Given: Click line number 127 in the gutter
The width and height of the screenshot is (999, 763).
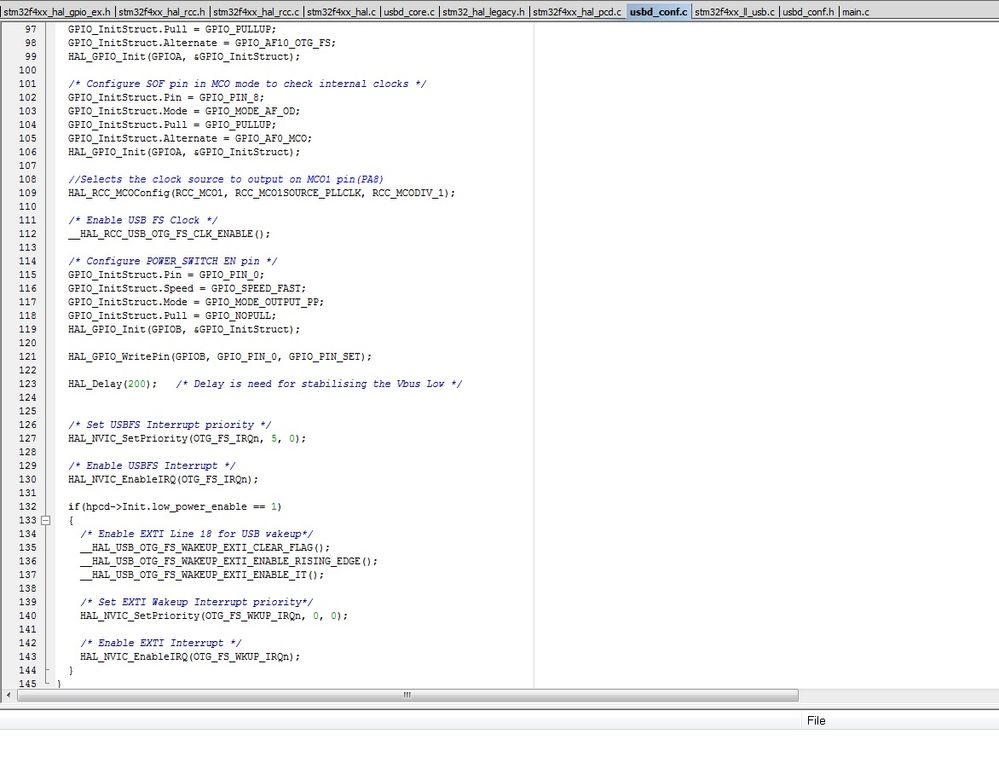Looking at the screenshot, I should point(27,438).
